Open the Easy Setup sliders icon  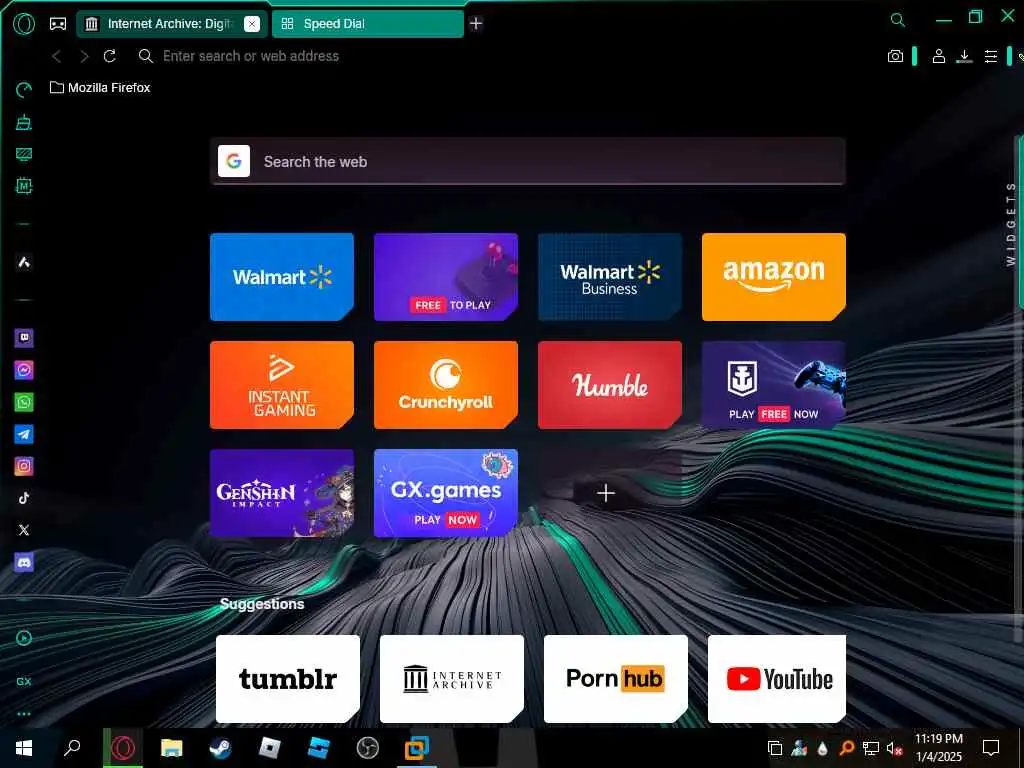point(991,56)
